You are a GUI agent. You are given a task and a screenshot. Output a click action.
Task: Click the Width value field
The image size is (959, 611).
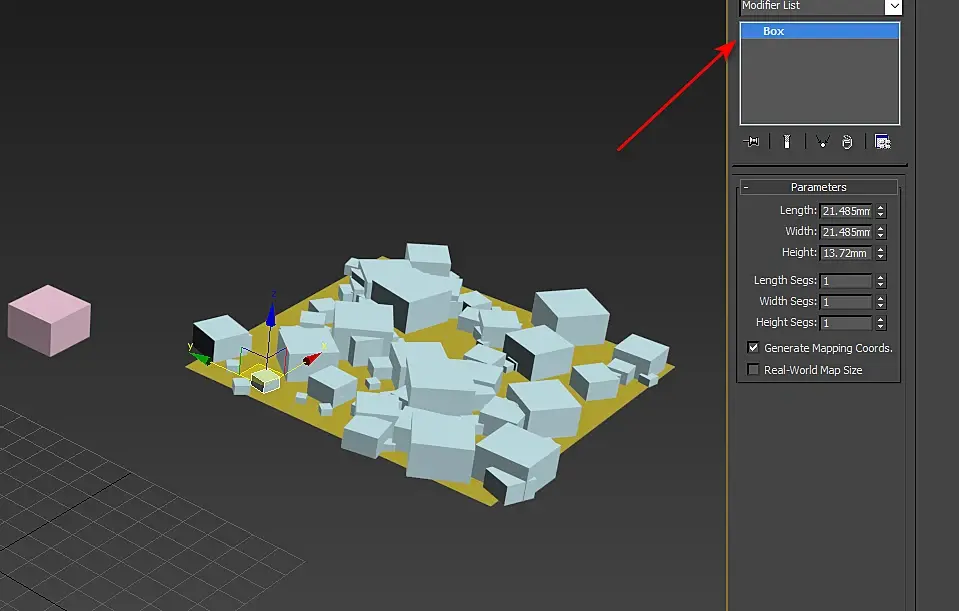coord(845,232)
